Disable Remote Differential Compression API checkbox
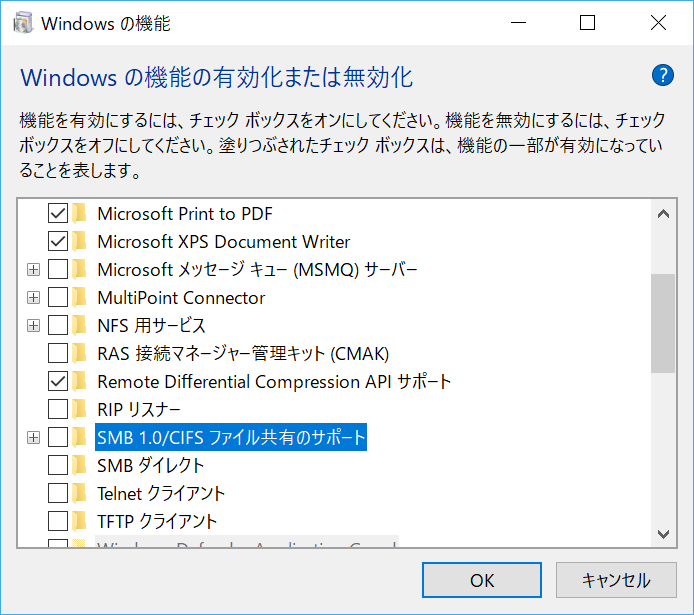 (58, 381)
